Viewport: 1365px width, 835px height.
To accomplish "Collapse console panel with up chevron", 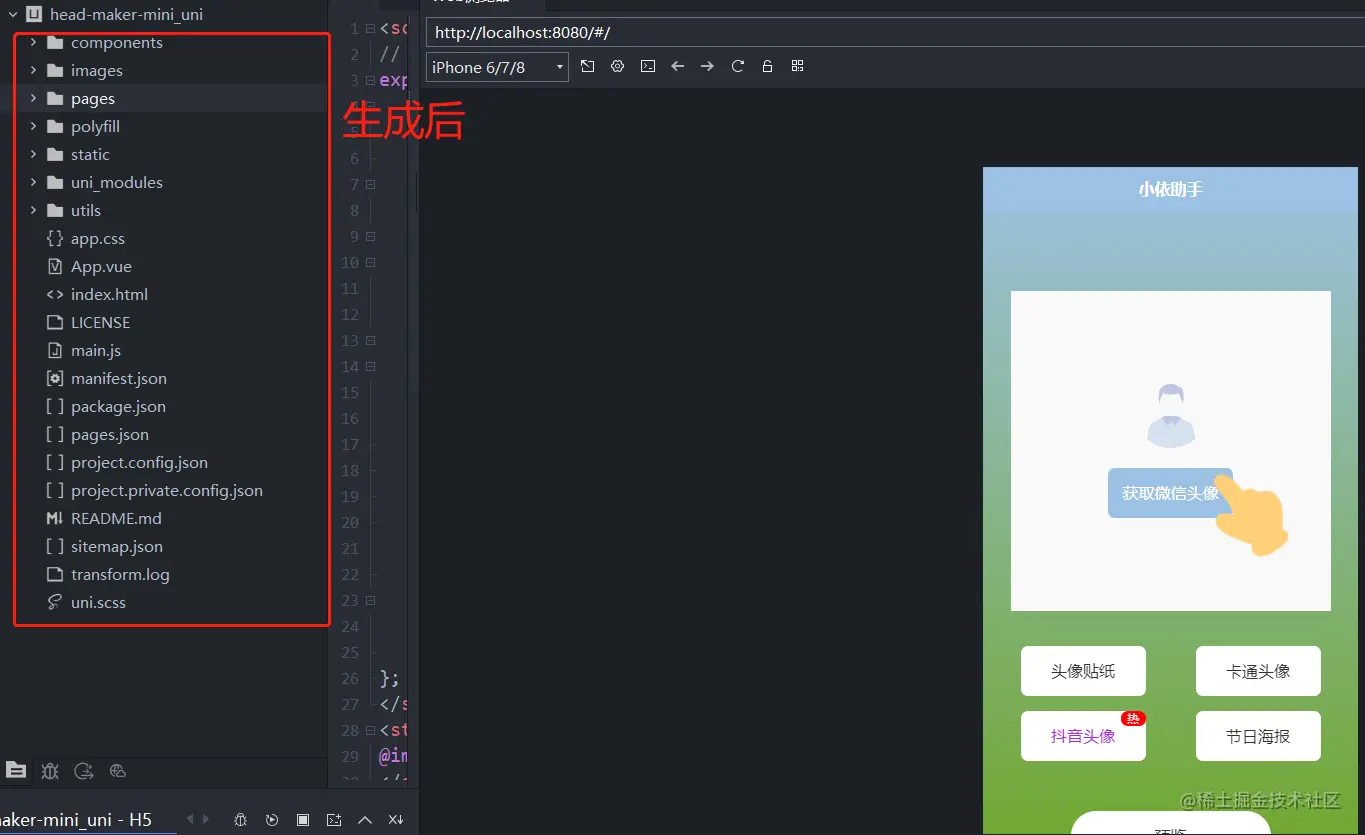I will click(x=365, y=819).
